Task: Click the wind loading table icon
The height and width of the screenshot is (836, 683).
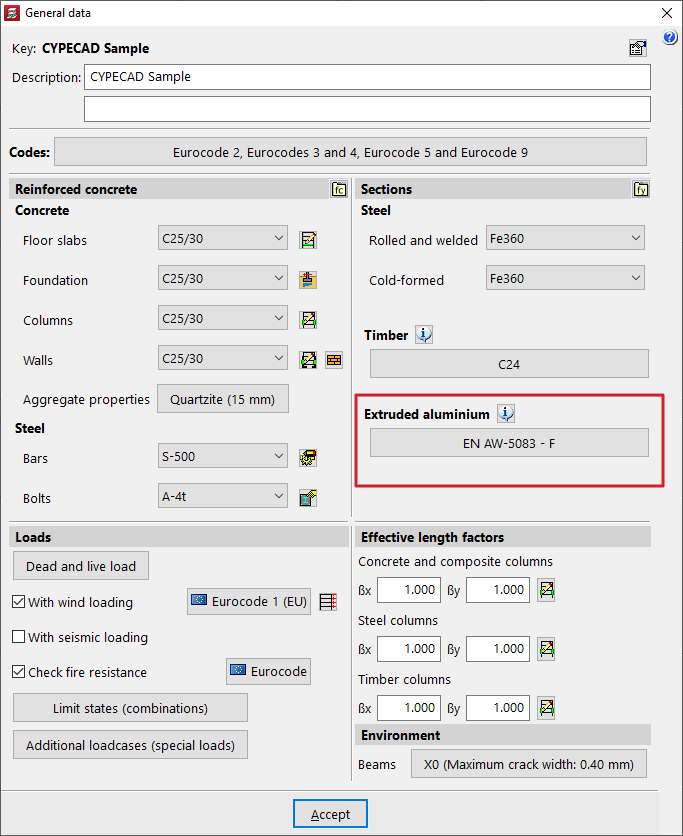Action: coord(328,602)
